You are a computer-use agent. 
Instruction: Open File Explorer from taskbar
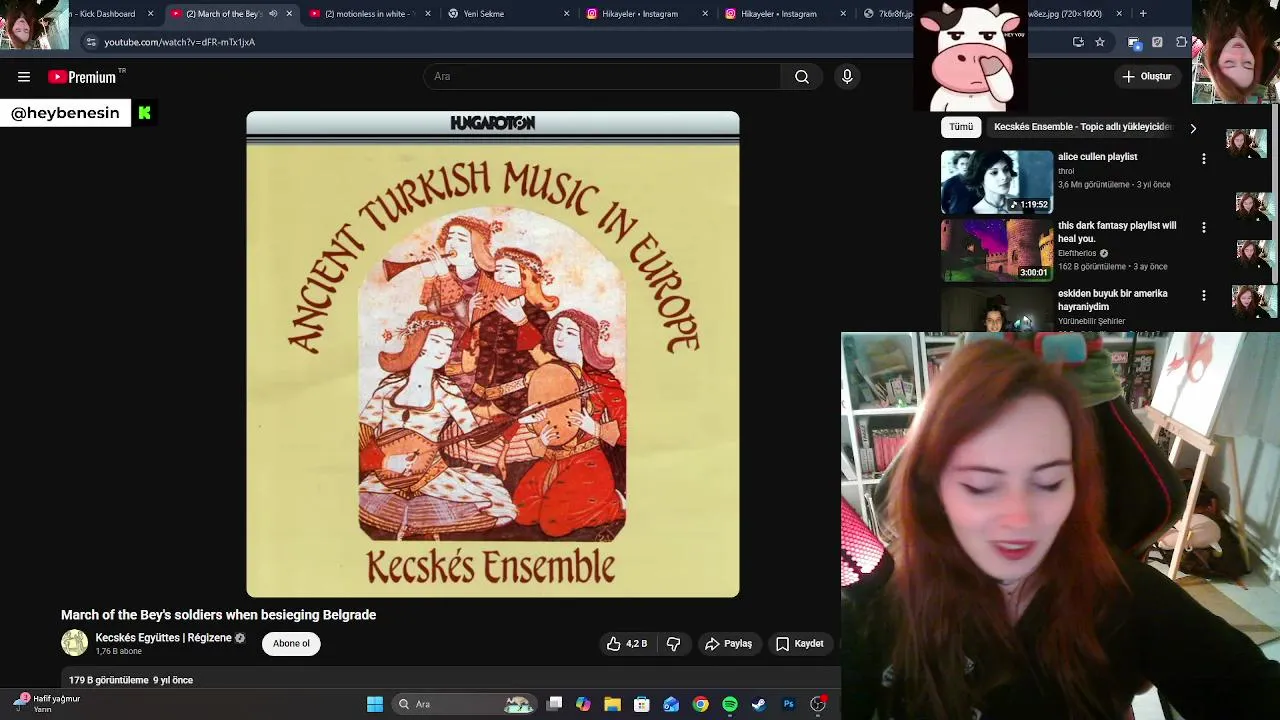click(x=612, y=705)
